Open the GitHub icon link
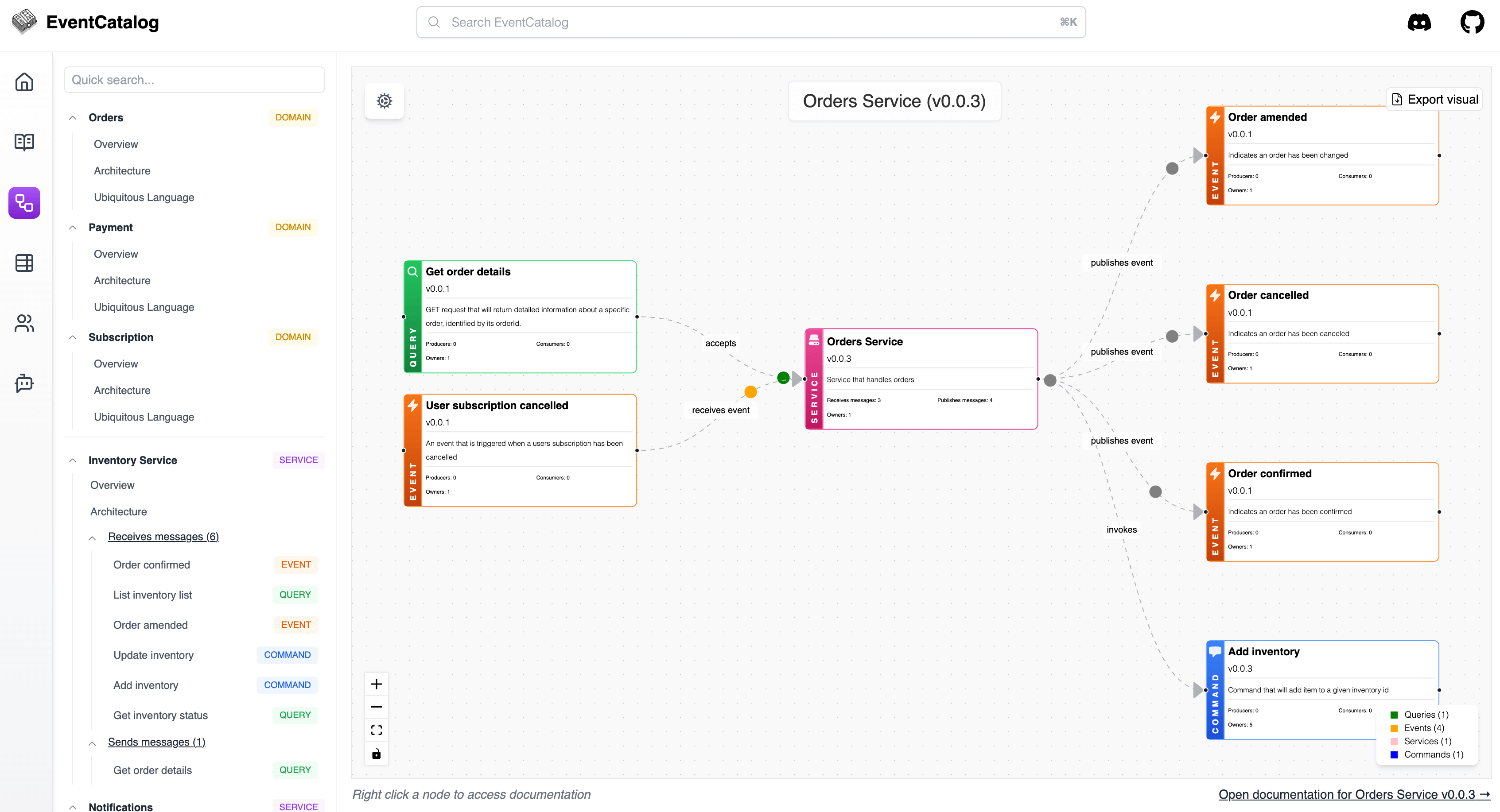This screenshot has width=1500, height=812. pyautogui.click(x=1472, y=22)
